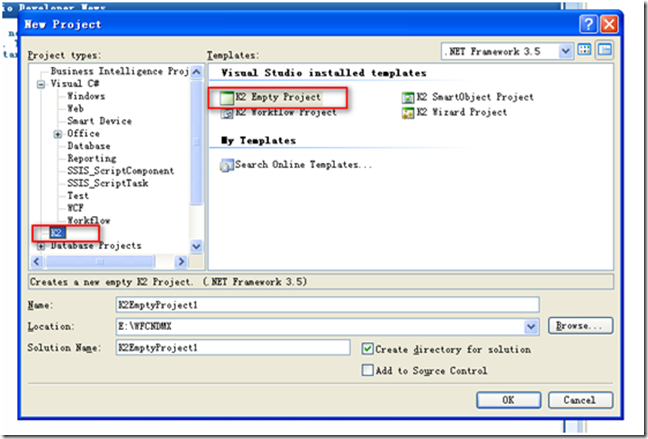This screenshot has height=439, width=648.
Task: Select Windows under Visual C#
Action: [86, 96]
